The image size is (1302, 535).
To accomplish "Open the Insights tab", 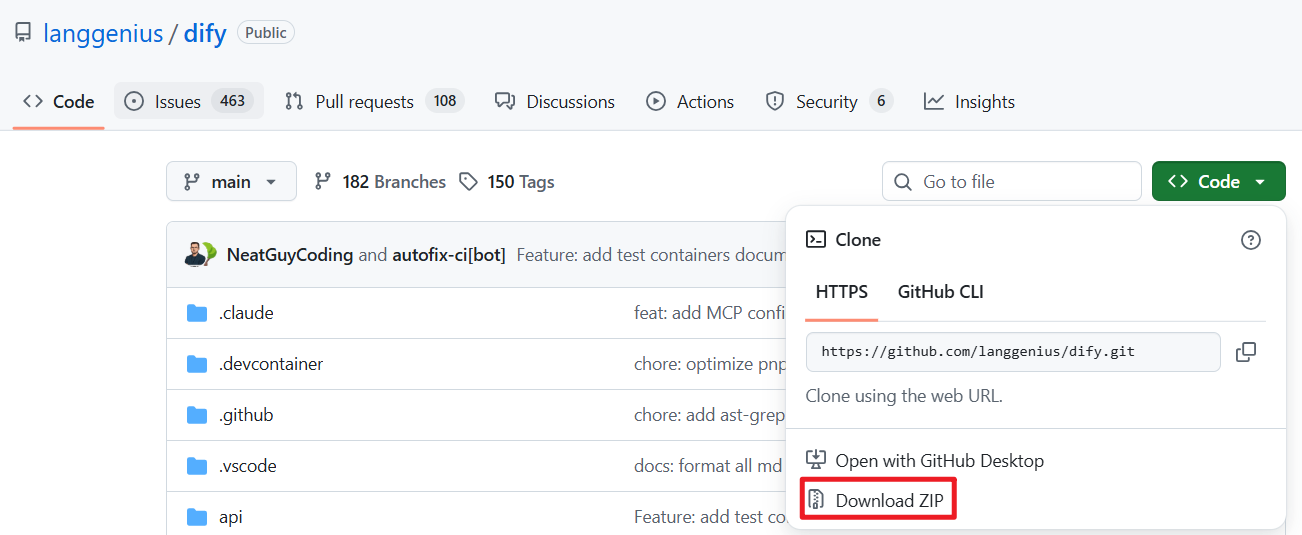I will tap(969, 102).
